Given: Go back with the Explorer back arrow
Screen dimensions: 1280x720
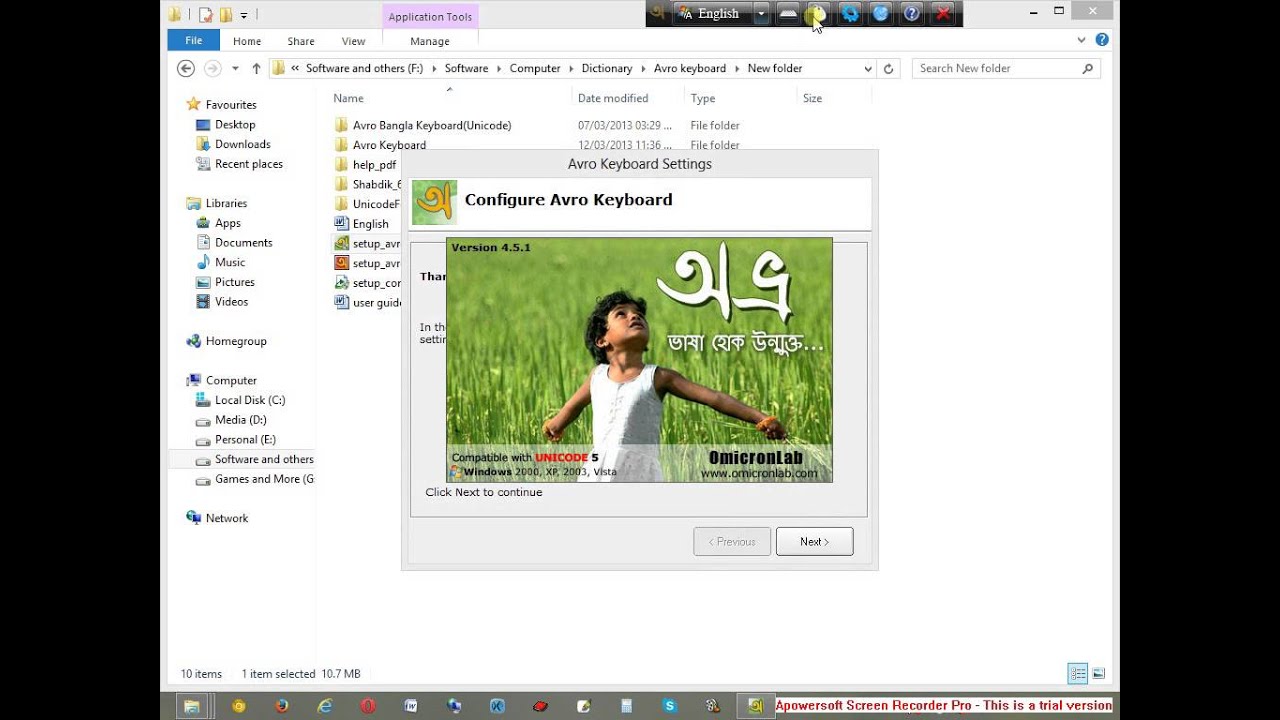Looking at the screenshot, I should point(185,68).
